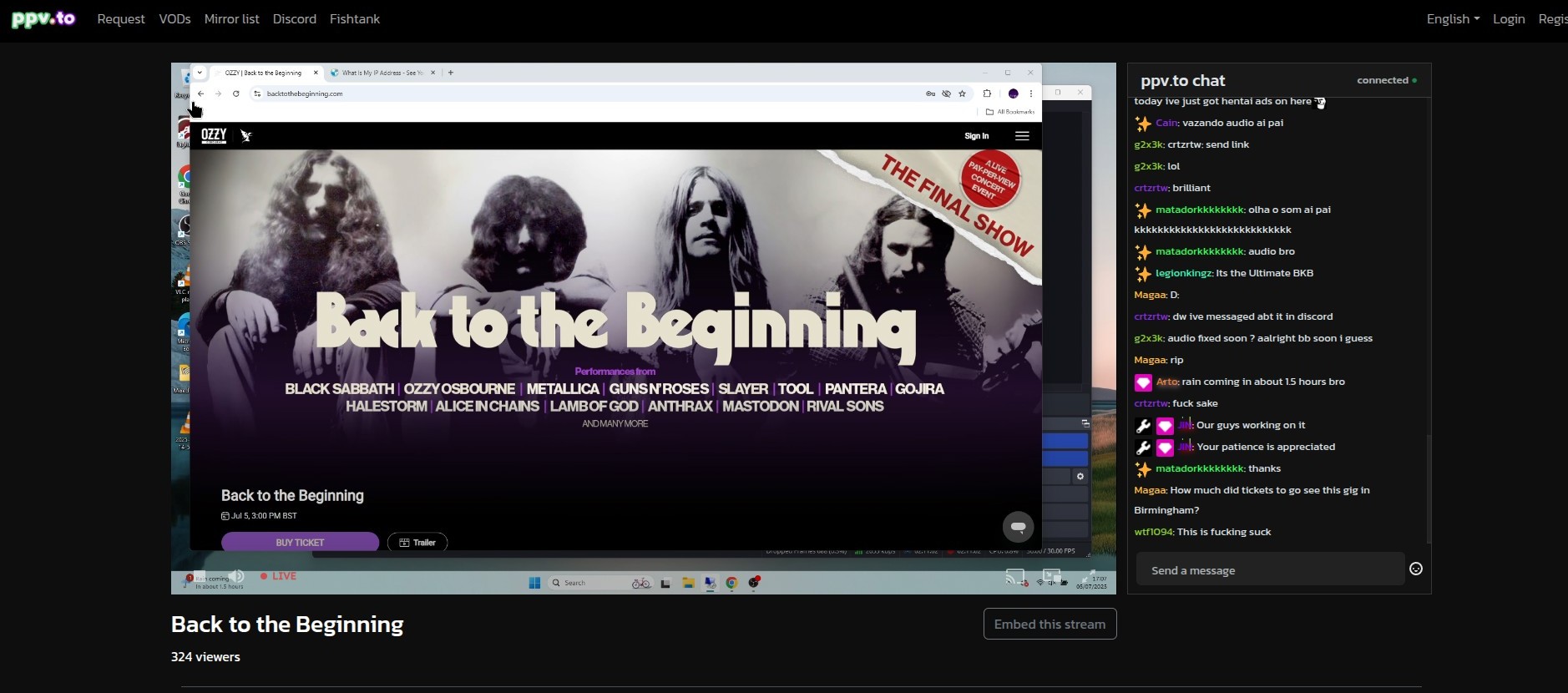
Task: Click the username wtf1094 in chat
Action: coord(1153,532)
